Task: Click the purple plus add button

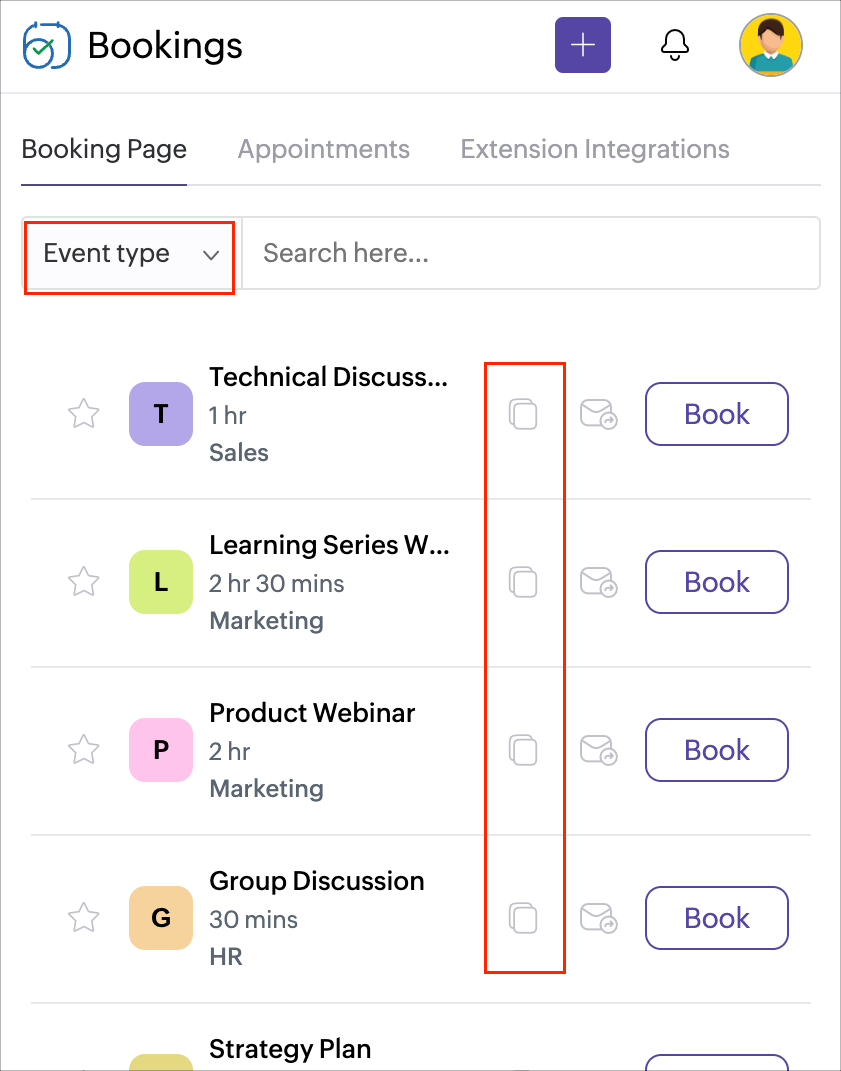Action: (582, 45)
